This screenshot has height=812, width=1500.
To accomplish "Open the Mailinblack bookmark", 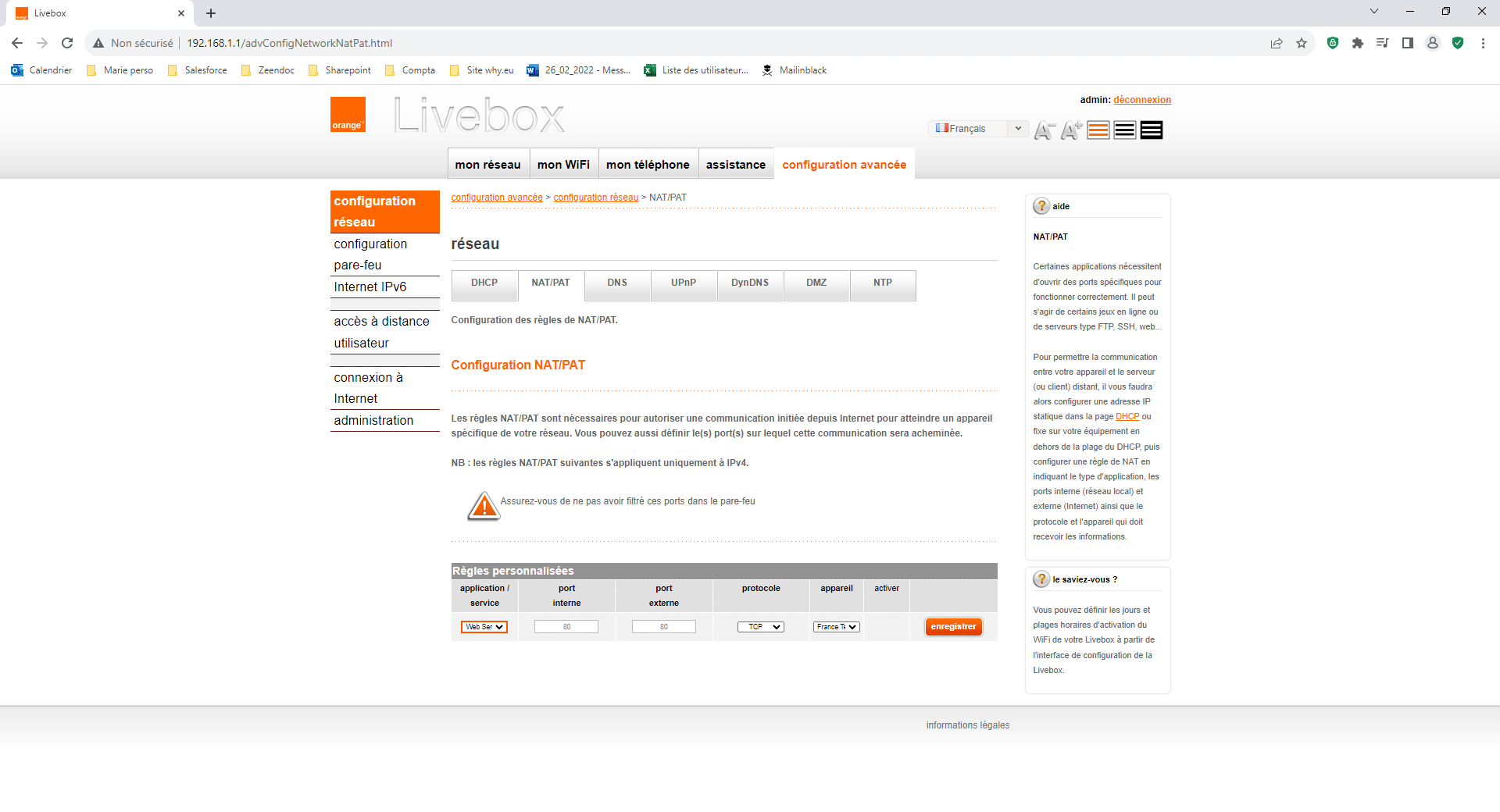I will click(794, 70).
